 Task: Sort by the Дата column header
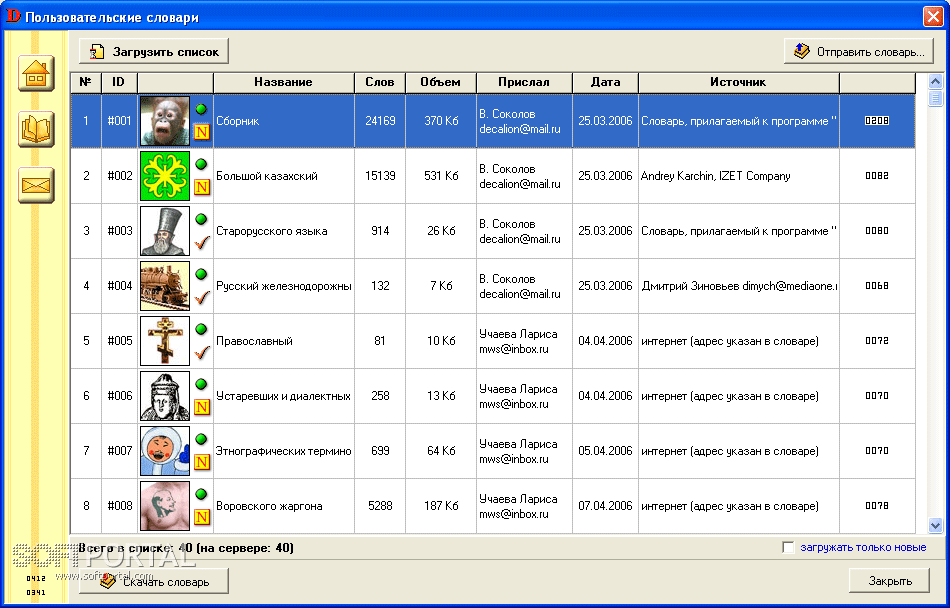[605, 82]
